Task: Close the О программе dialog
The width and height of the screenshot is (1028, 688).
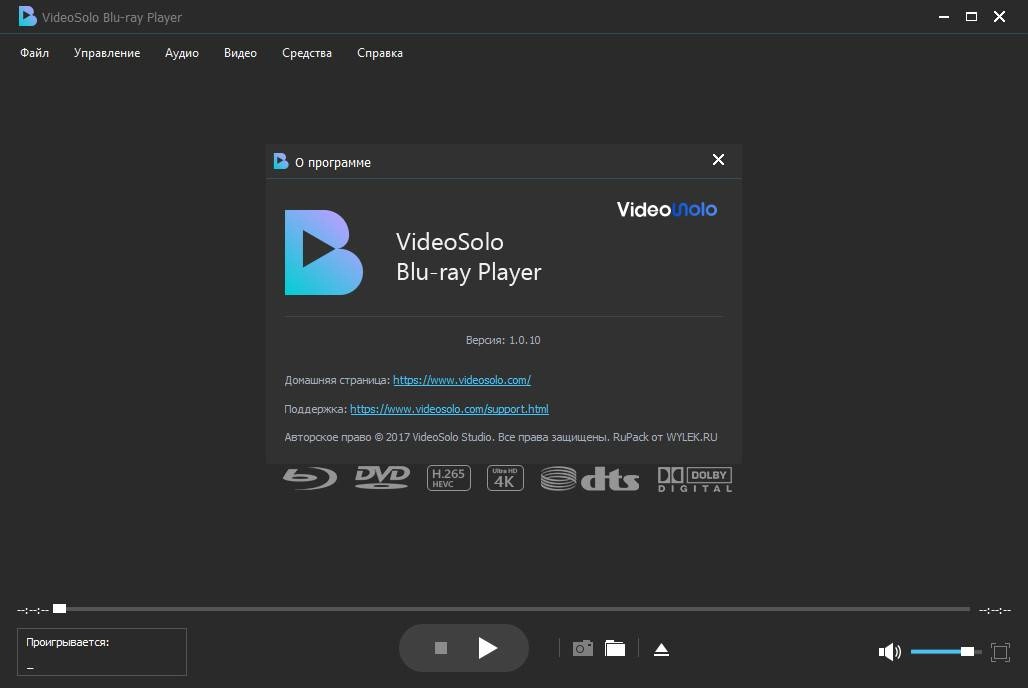Action: pos(719,160)
